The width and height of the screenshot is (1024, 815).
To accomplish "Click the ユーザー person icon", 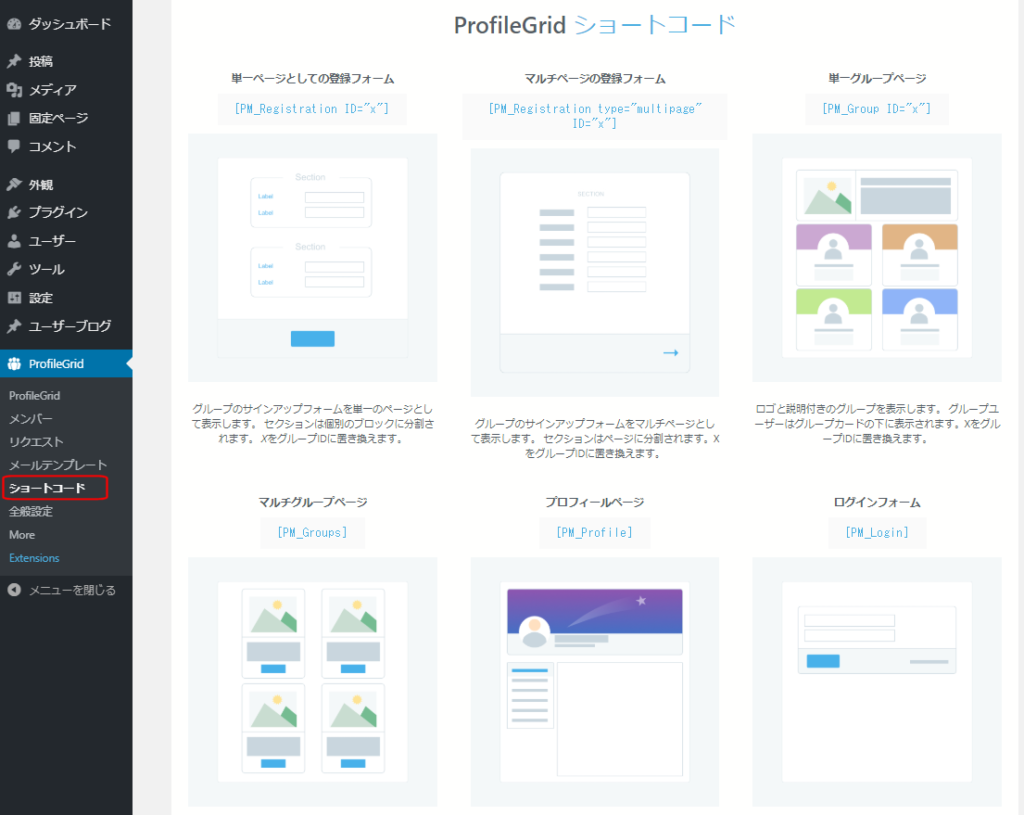I will coord(14,241).
